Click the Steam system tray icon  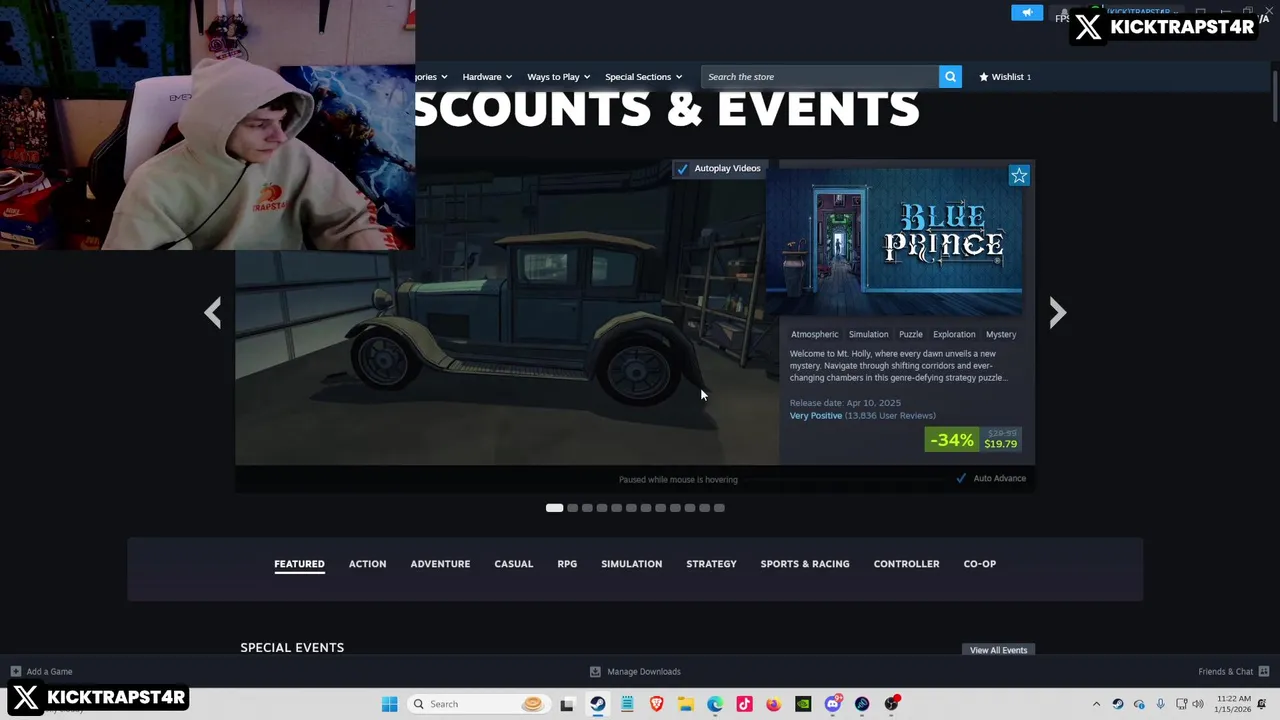(1118, 704)
